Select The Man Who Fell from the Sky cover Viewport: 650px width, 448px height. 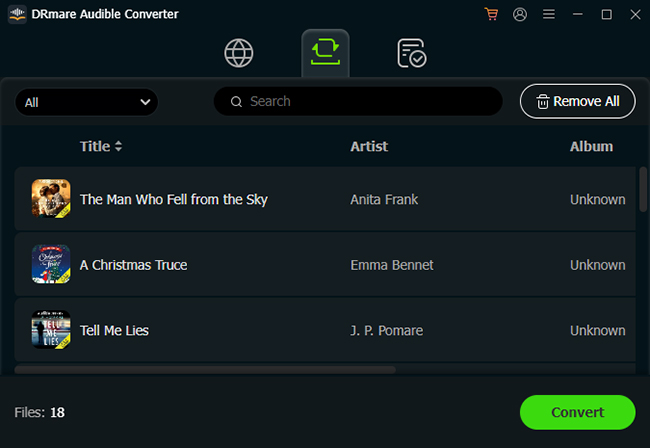coord(51,199)
